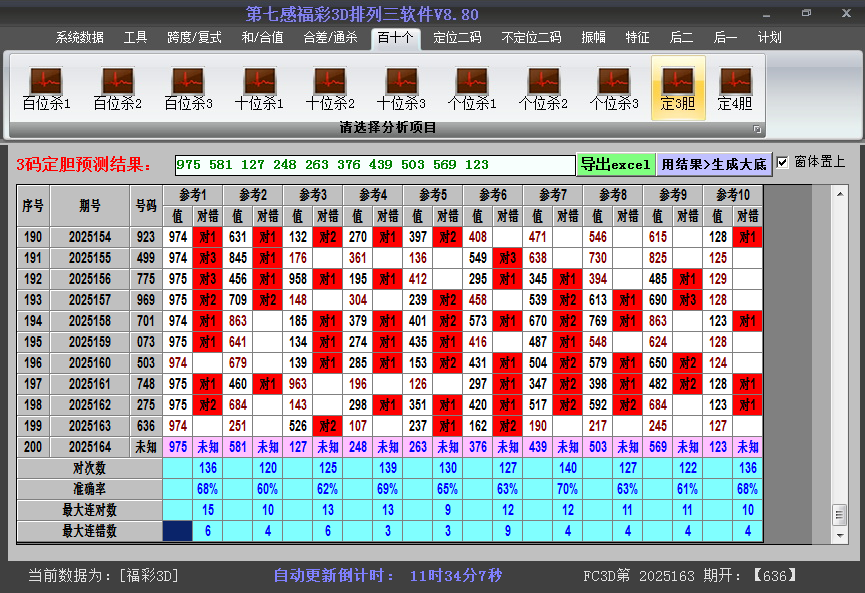Select the row with 期号 2025160

pos(389,363)
